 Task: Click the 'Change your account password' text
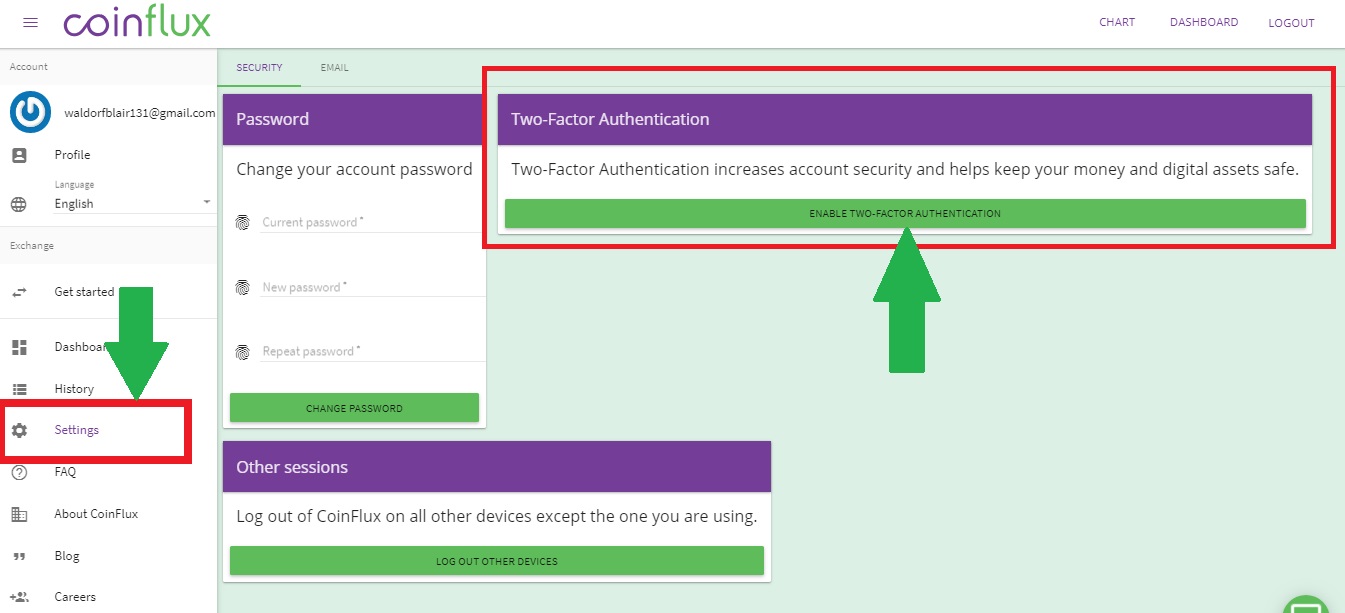coord(354,170)
